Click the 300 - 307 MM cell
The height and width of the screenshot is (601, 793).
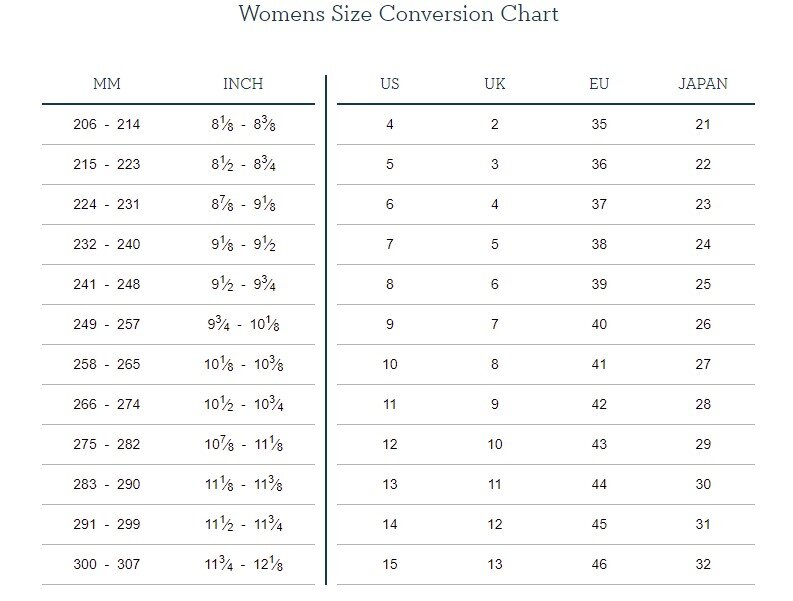[x=107, y=565]
